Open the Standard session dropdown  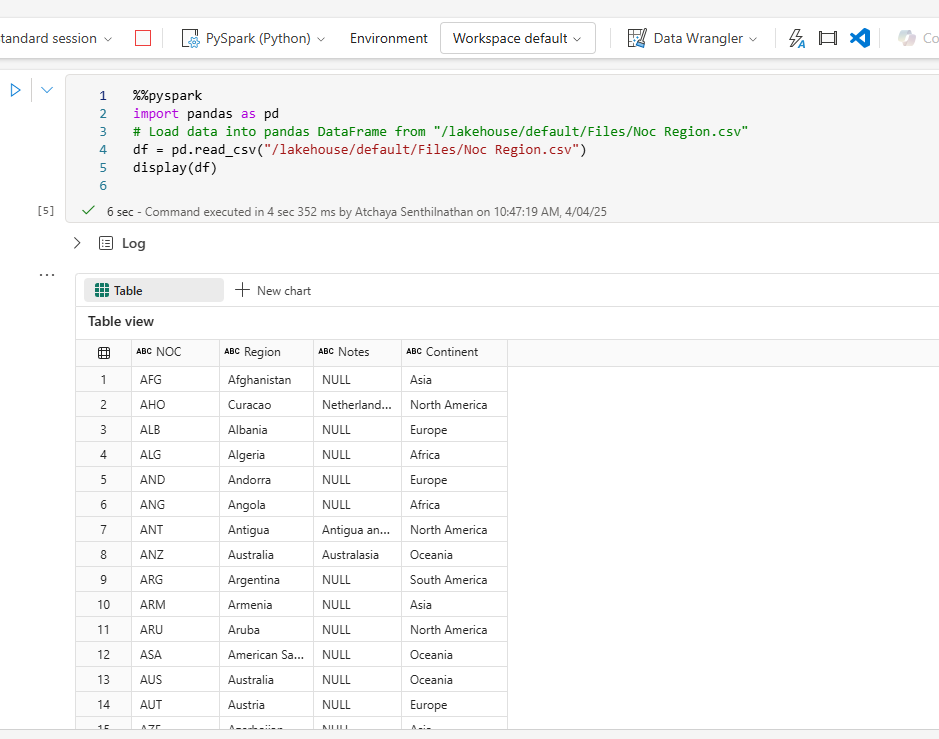pyautogui.click(x=55, y=38)
